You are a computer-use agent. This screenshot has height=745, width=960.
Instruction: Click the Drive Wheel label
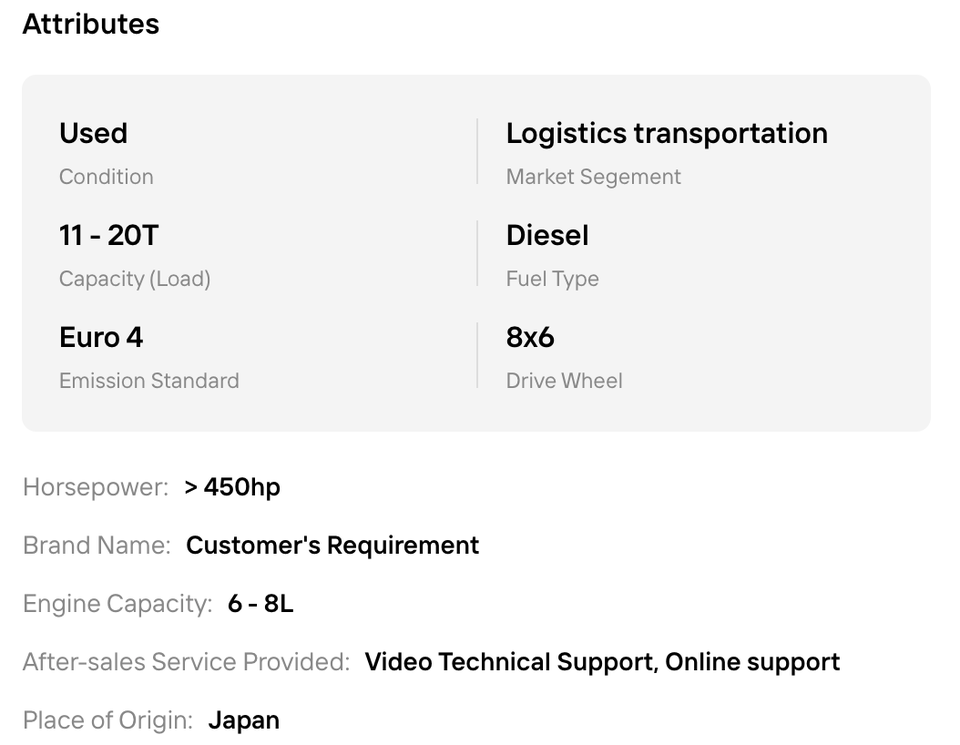(564, 381)
